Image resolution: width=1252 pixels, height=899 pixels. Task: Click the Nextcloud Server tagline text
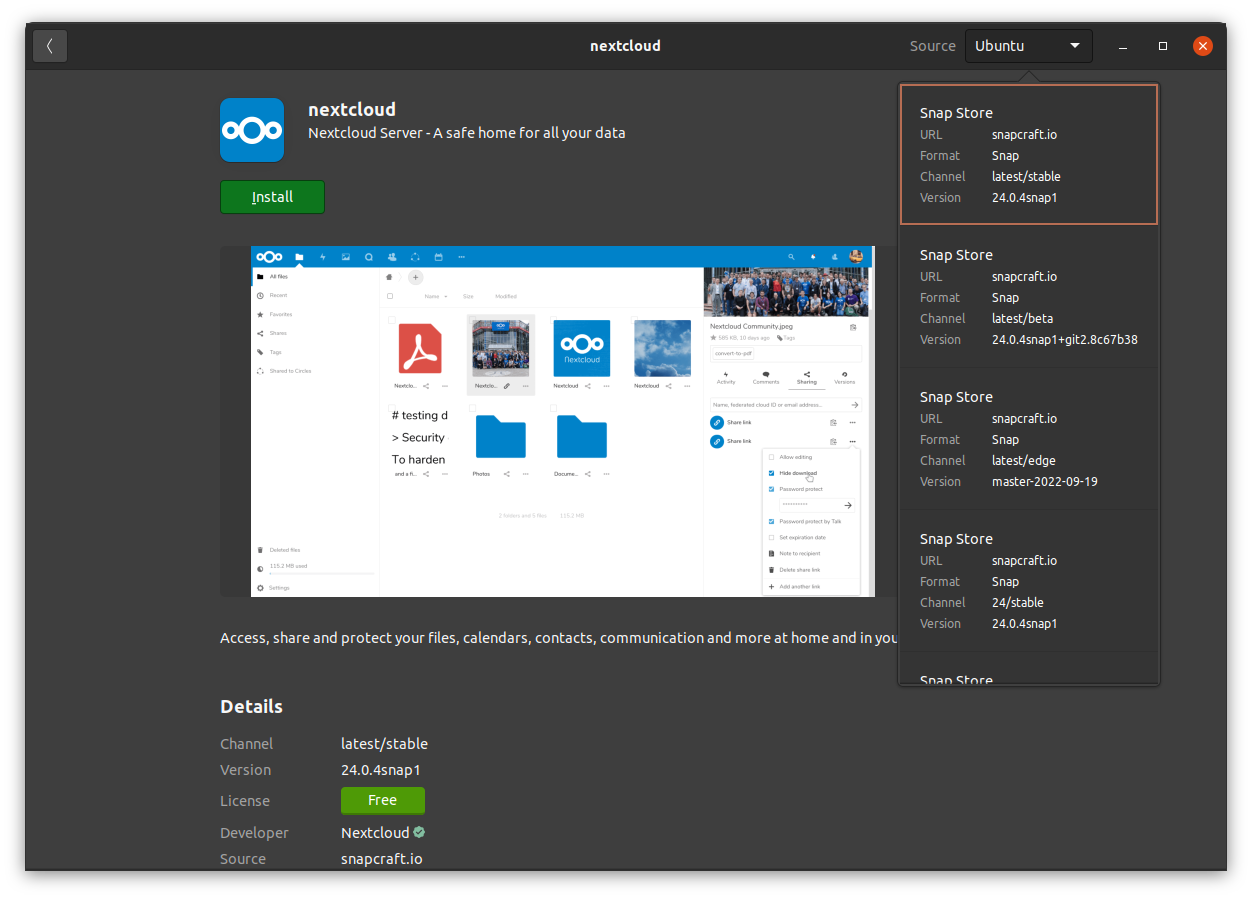click(x=467, y=132)
